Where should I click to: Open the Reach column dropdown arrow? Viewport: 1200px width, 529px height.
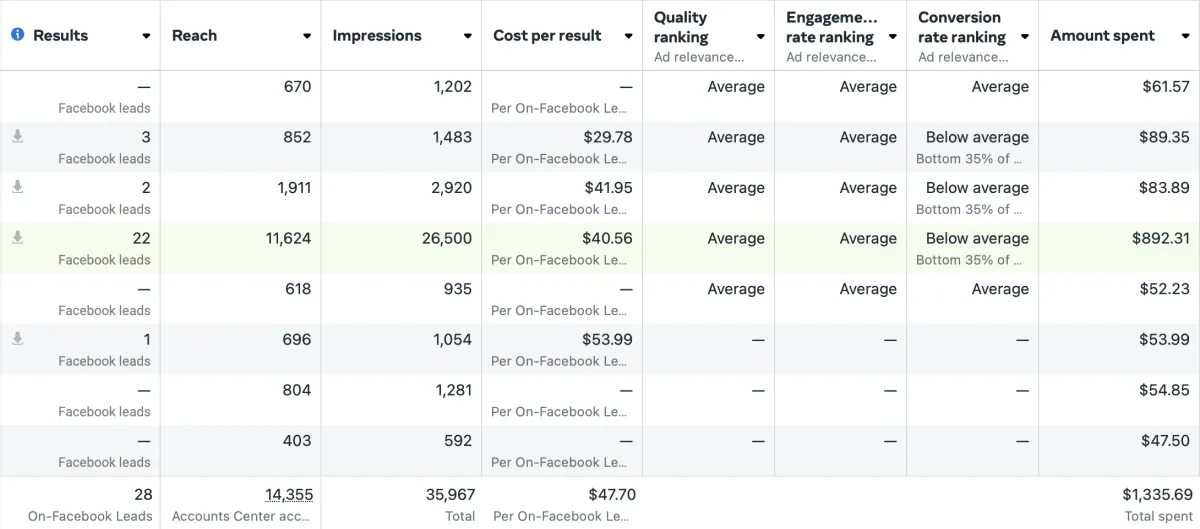(x=307, y=36)
